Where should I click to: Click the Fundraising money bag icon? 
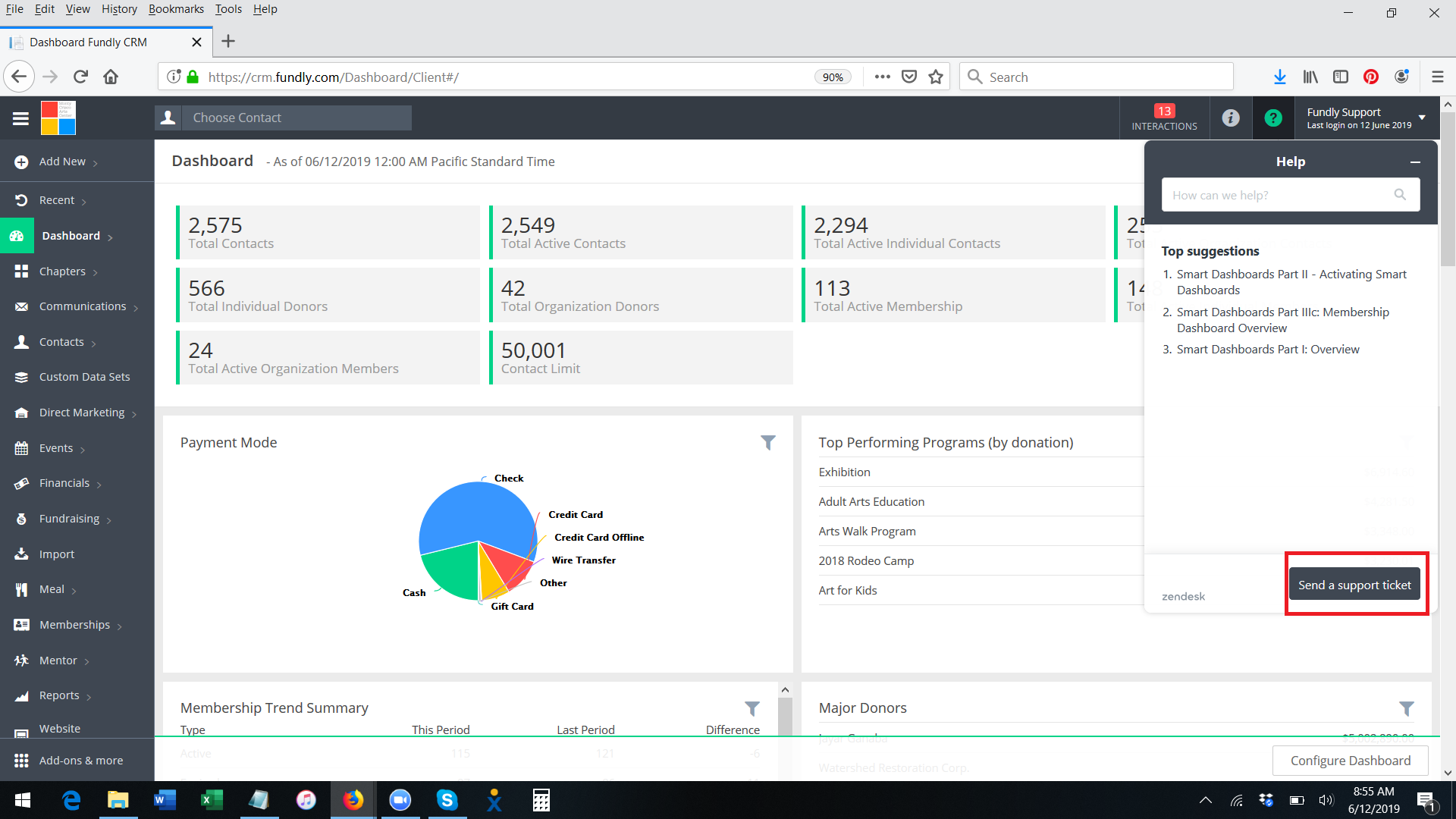click(21, 519)
